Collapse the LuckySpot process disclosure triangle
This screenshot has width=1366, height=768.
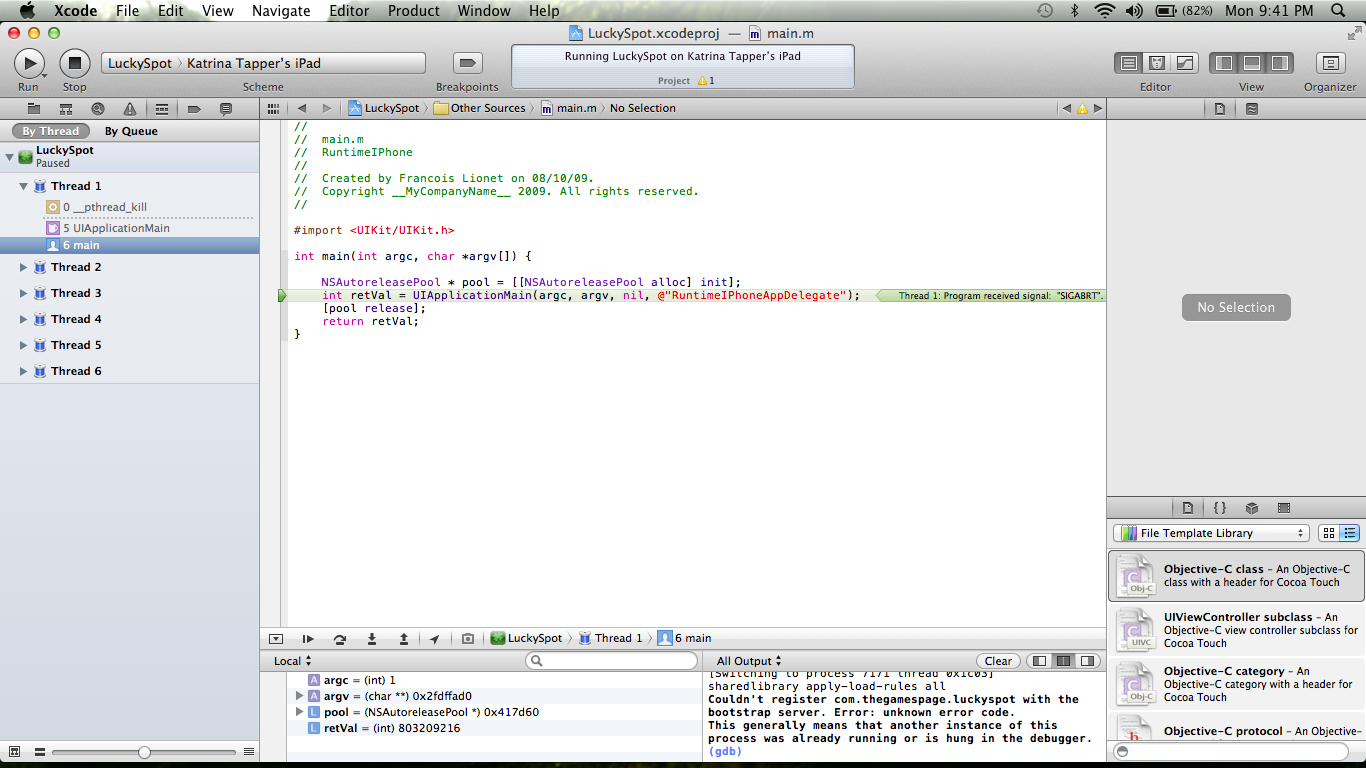coord(9,157)
